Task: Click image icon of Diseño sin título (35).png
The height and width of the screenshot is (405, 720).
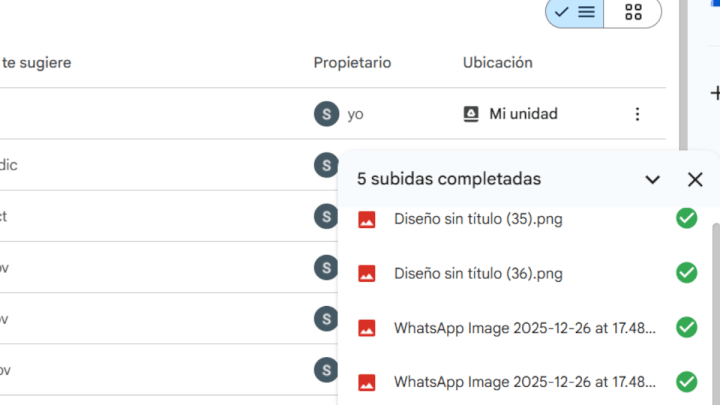Action: tap(366, 219)
